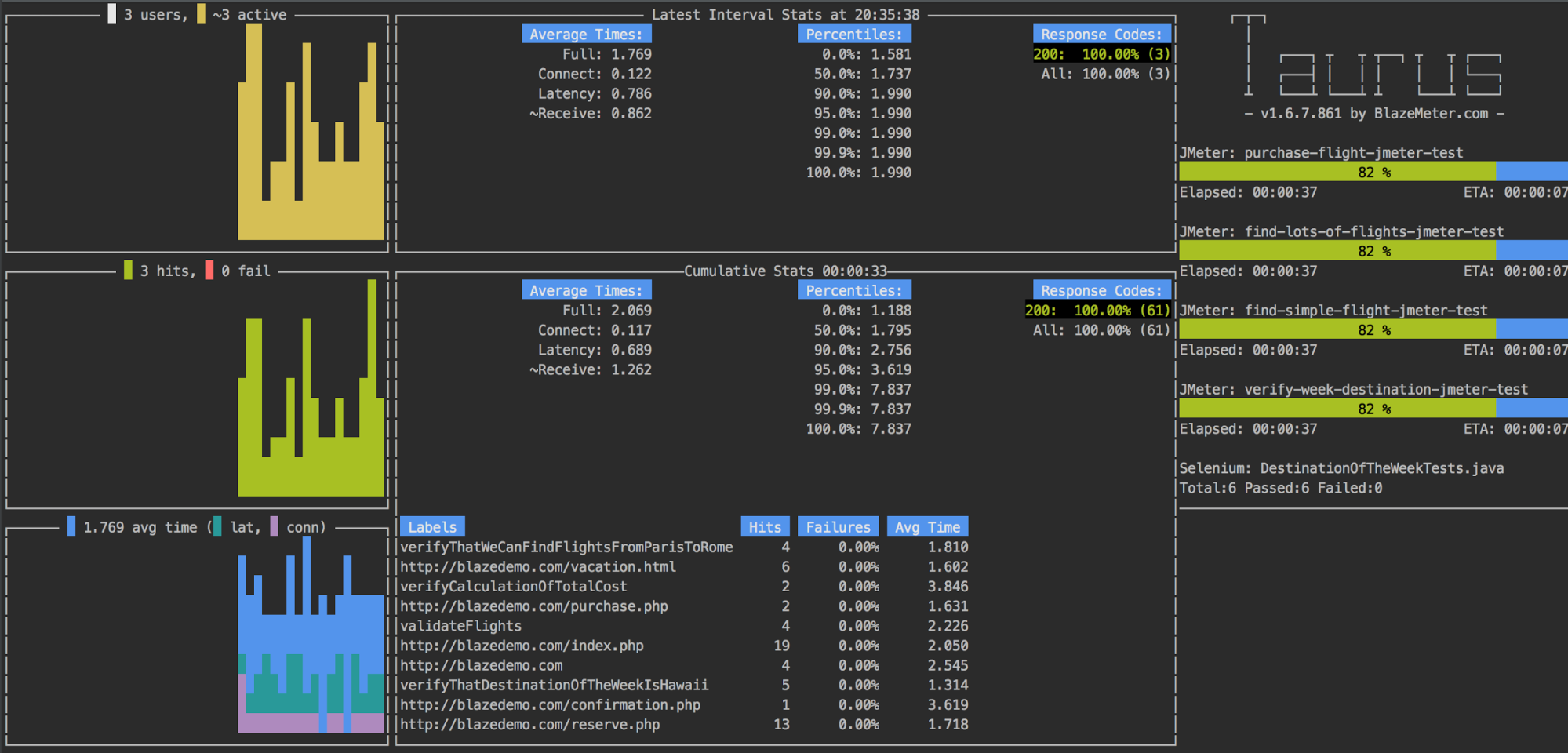Screen dimensions: 1568x753
Task: Click Cumulative Stats Average Times header
Action: point(586,290)
